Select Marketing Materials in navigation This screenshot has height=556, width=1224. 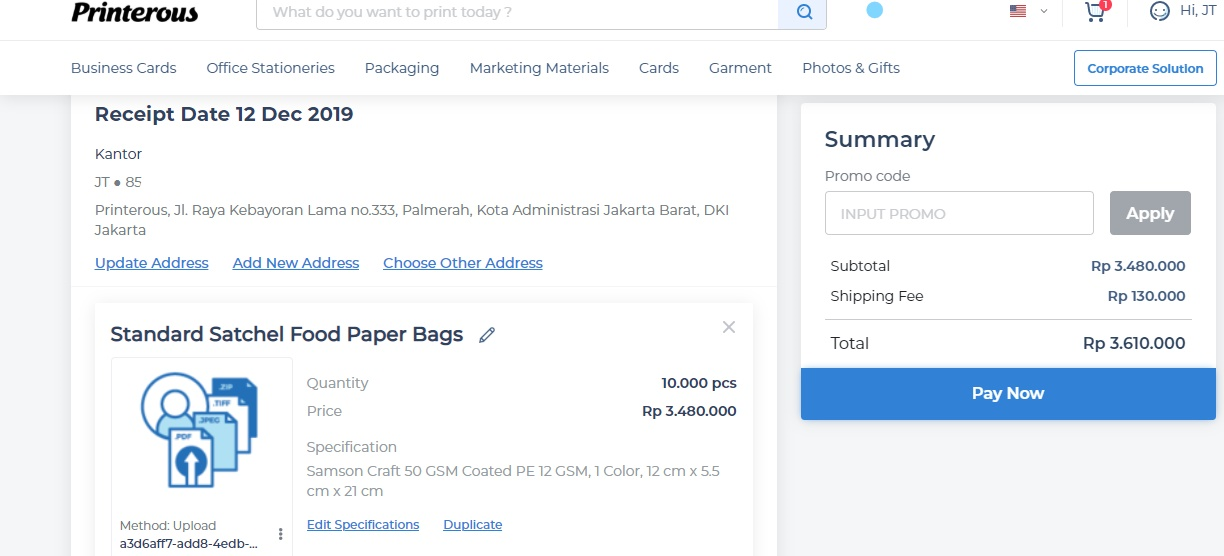coord(539,68)
